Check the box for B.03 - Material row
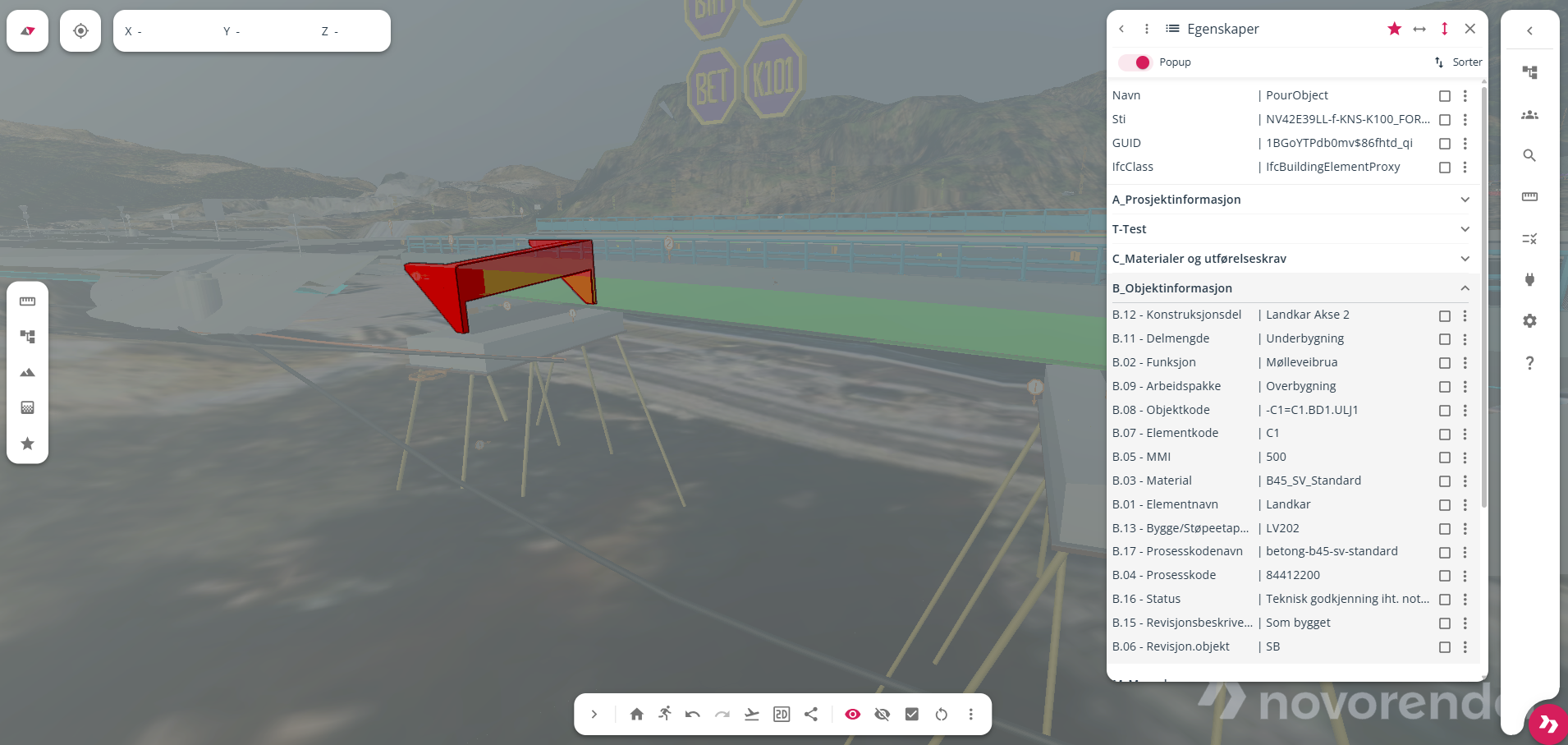The width and height of the screenshot is (1568, 745). pos(1444,481)
